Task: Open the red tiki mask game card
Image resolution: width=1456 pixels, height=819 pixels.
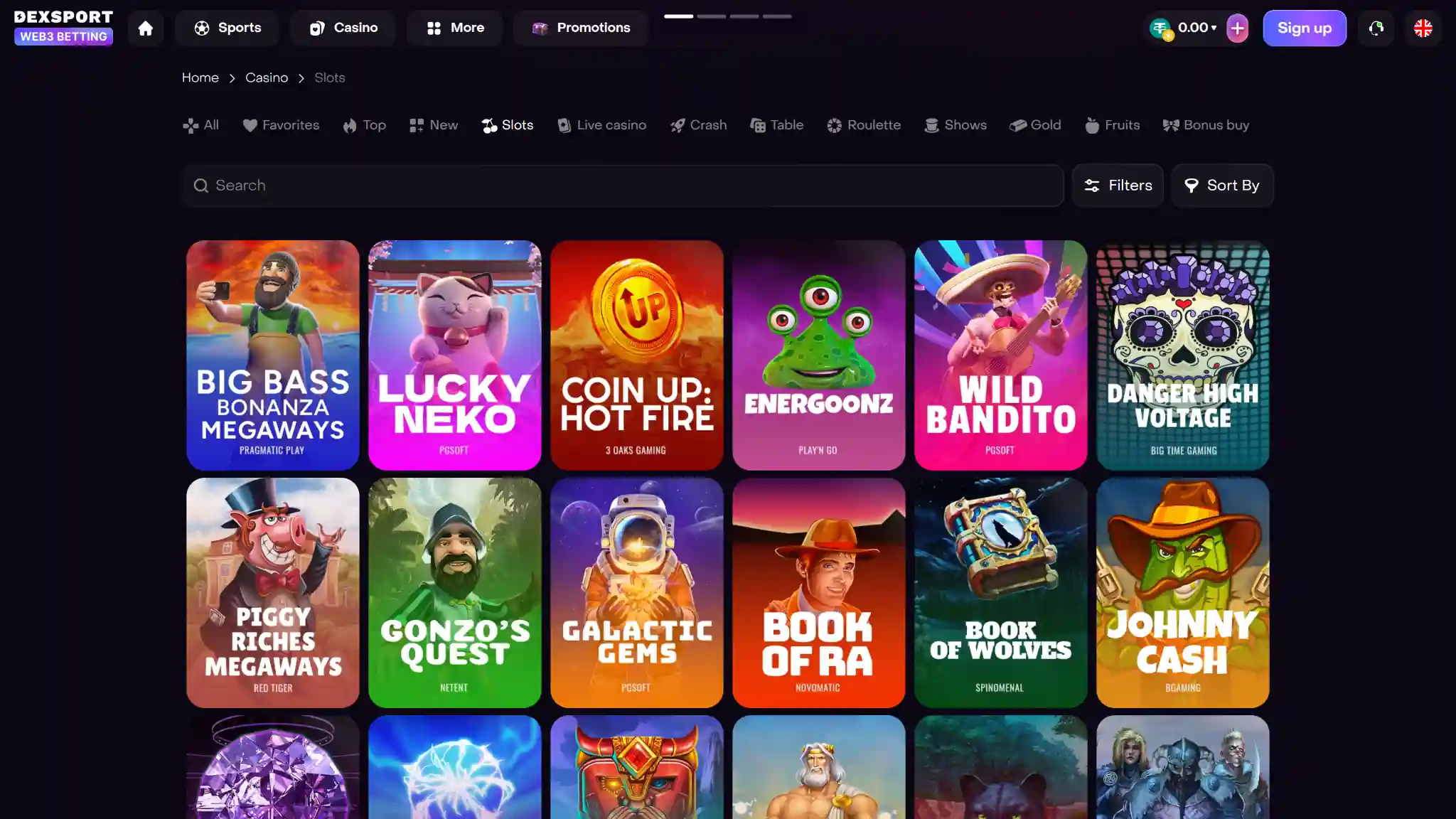Action: [637, 767]
